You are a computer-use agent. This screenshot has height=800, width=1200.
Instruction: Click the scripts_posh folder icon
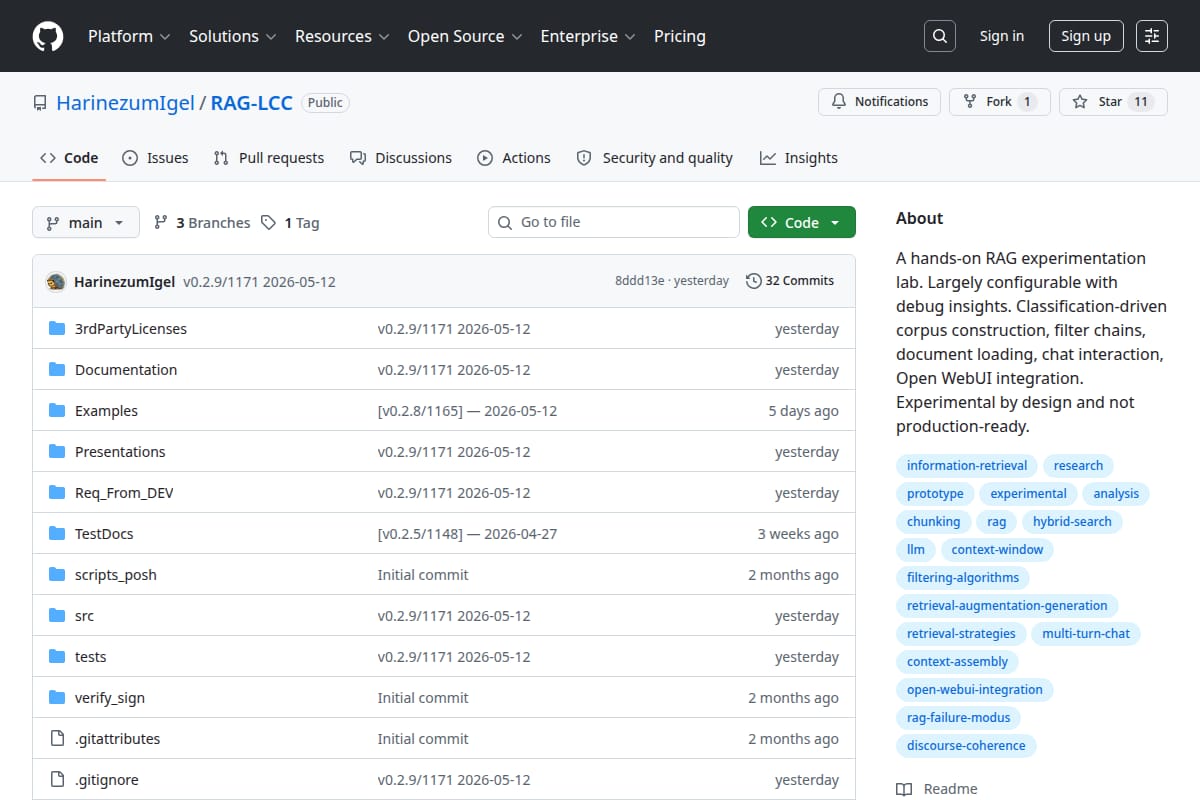coord(57,575)
